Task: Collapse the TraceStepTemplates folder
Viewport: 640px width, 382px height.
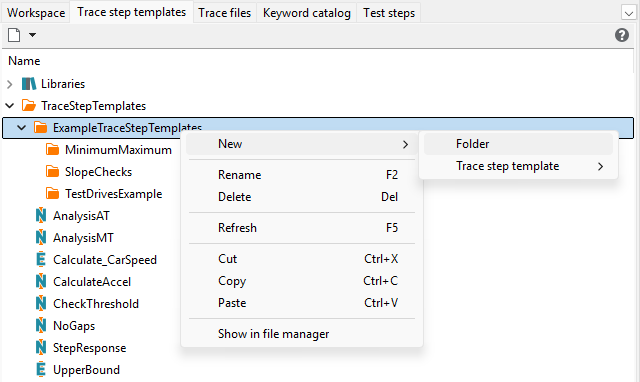Action: [x=10, y=106]
